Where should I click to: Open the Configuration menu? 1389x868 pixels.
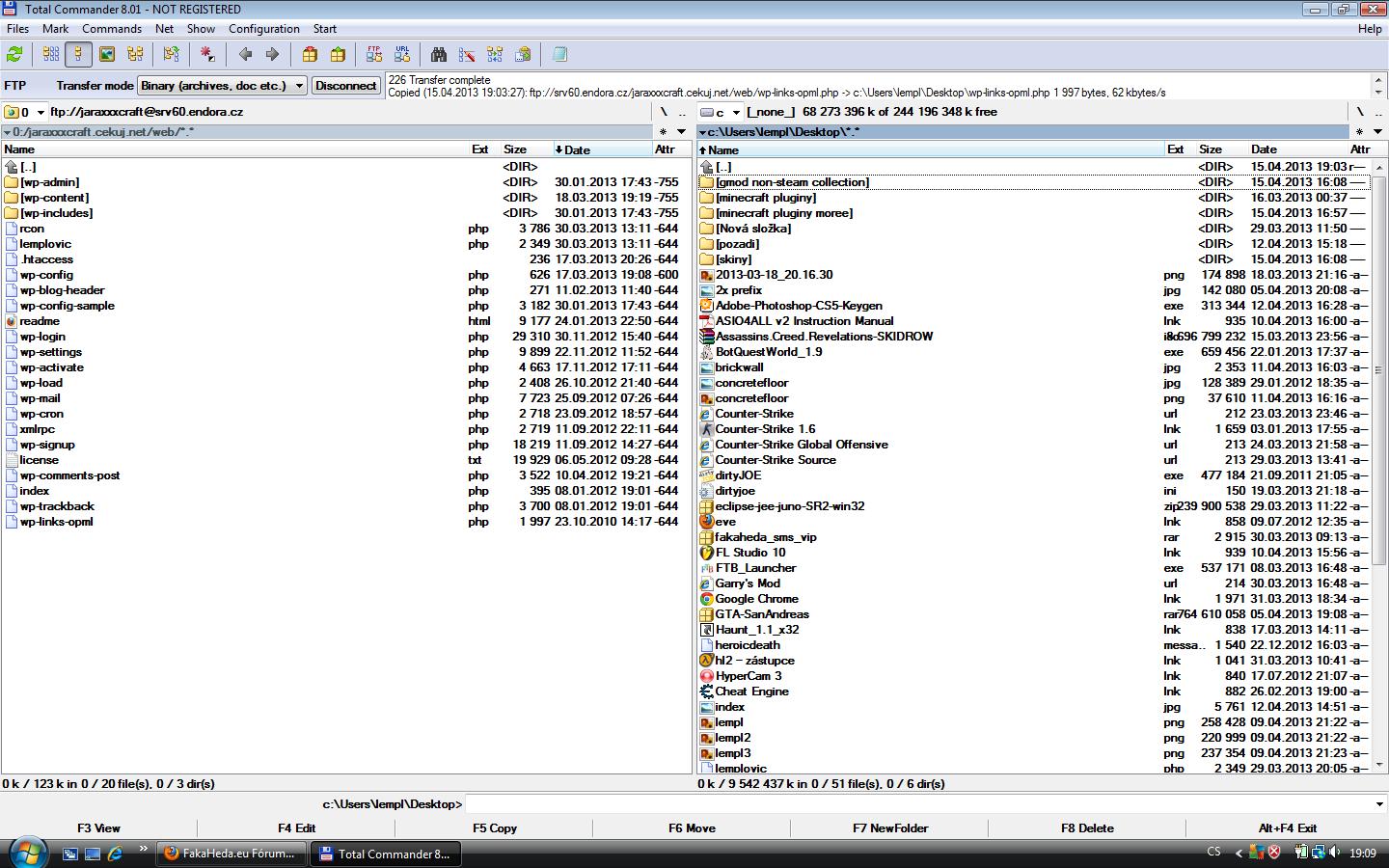coord(263,29)
